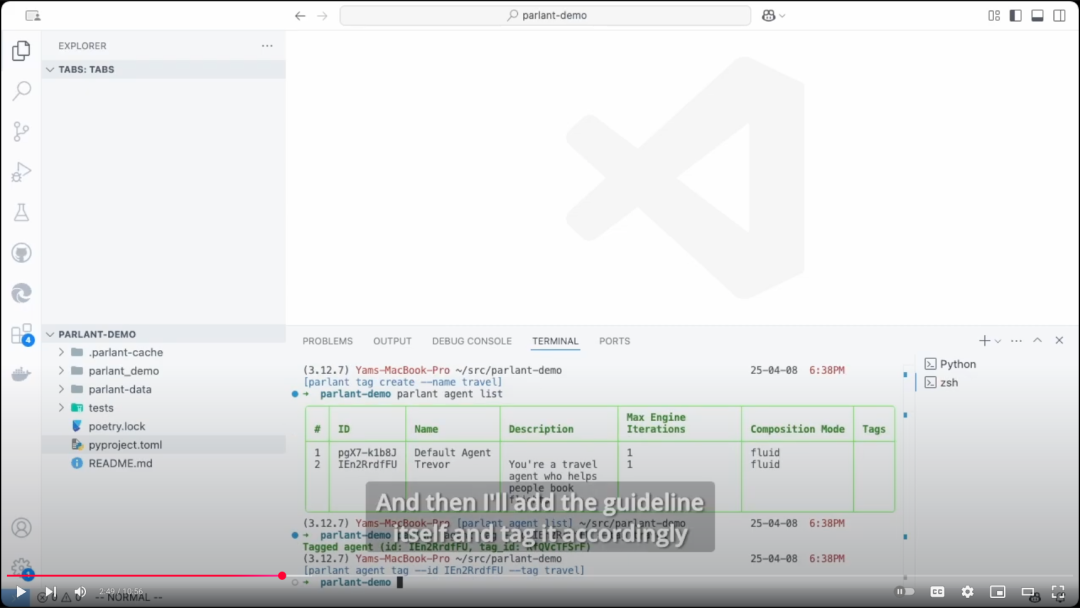Screen dimensions: 1080x608
Task: Open the Source Control view
Action: 21,131
